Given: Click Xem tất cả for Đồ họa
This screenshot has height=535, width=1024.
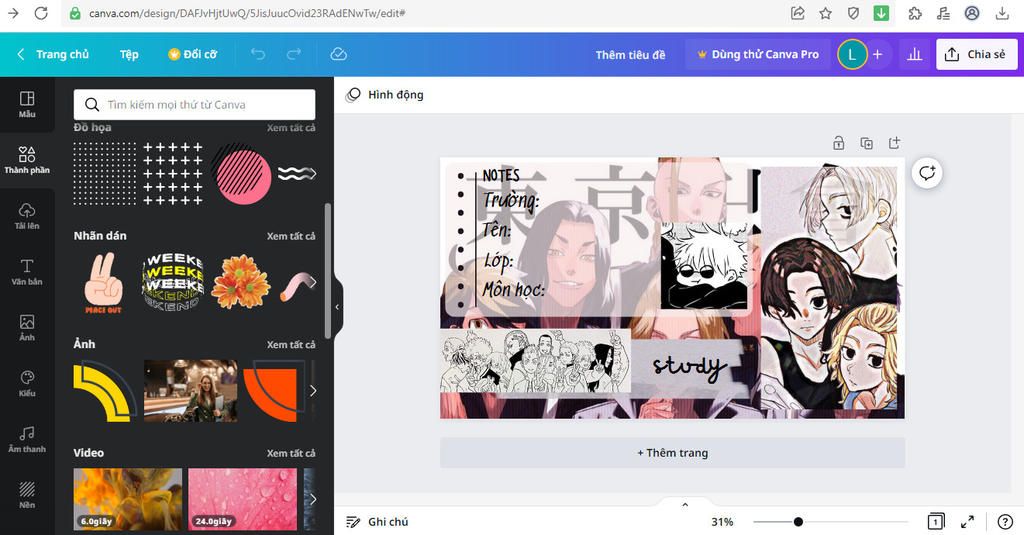Looking at the screenshot, I should [291, 127].
